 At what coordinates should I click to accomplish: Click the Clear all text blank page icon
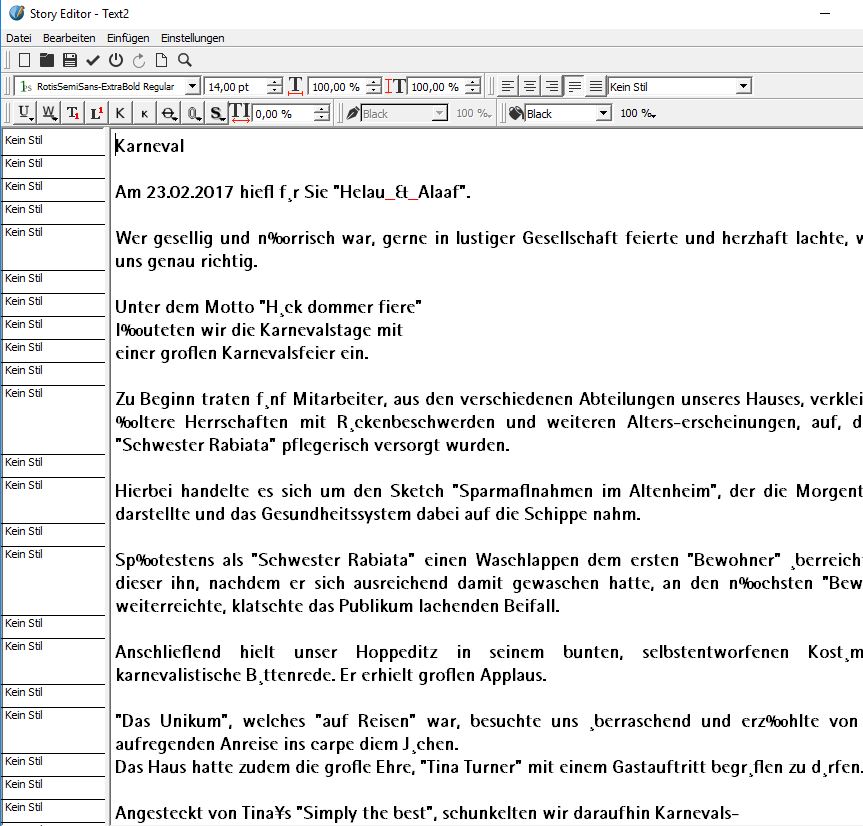(24, 61)
